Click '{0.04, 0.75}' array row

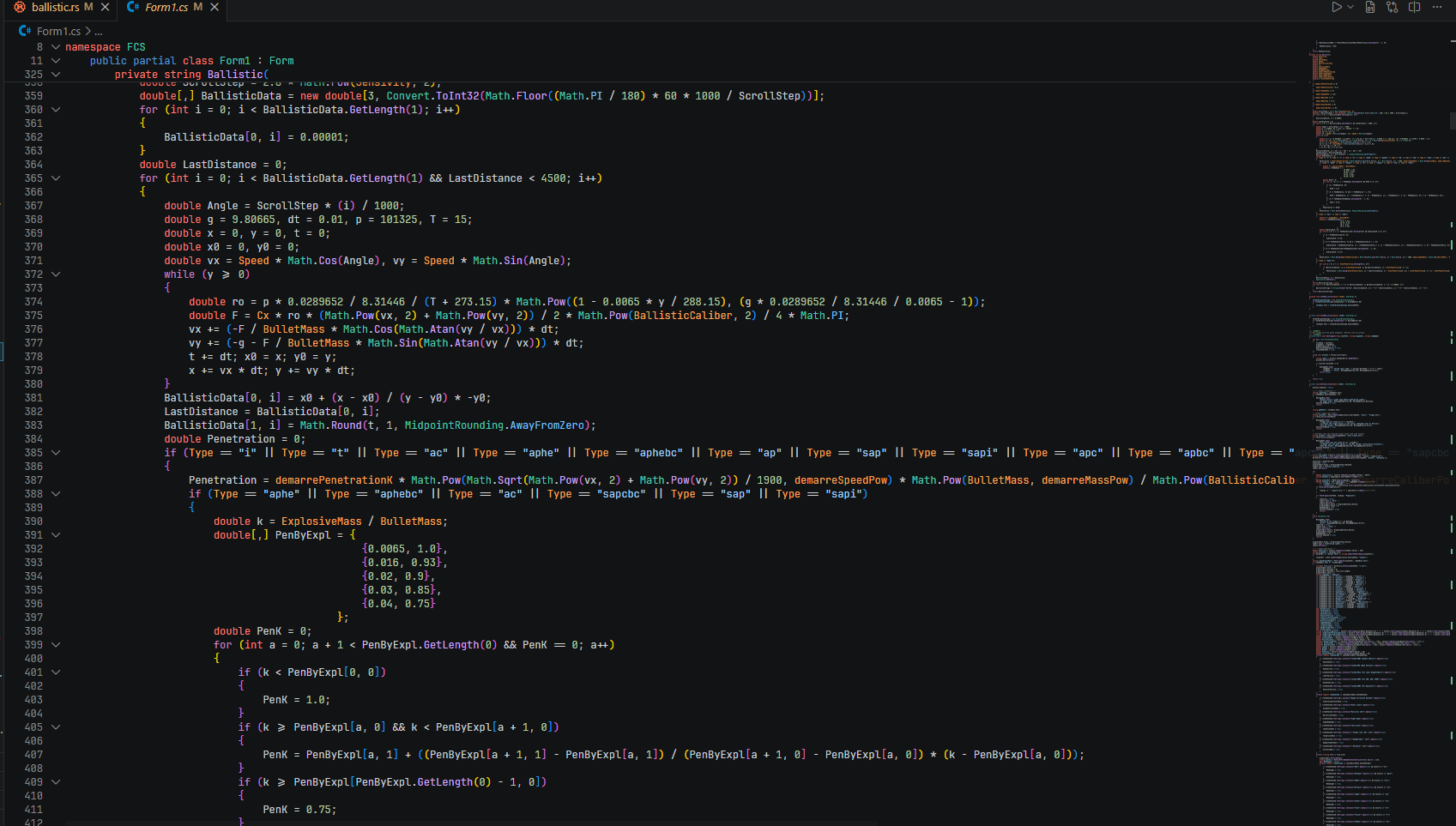click(399, 604)
